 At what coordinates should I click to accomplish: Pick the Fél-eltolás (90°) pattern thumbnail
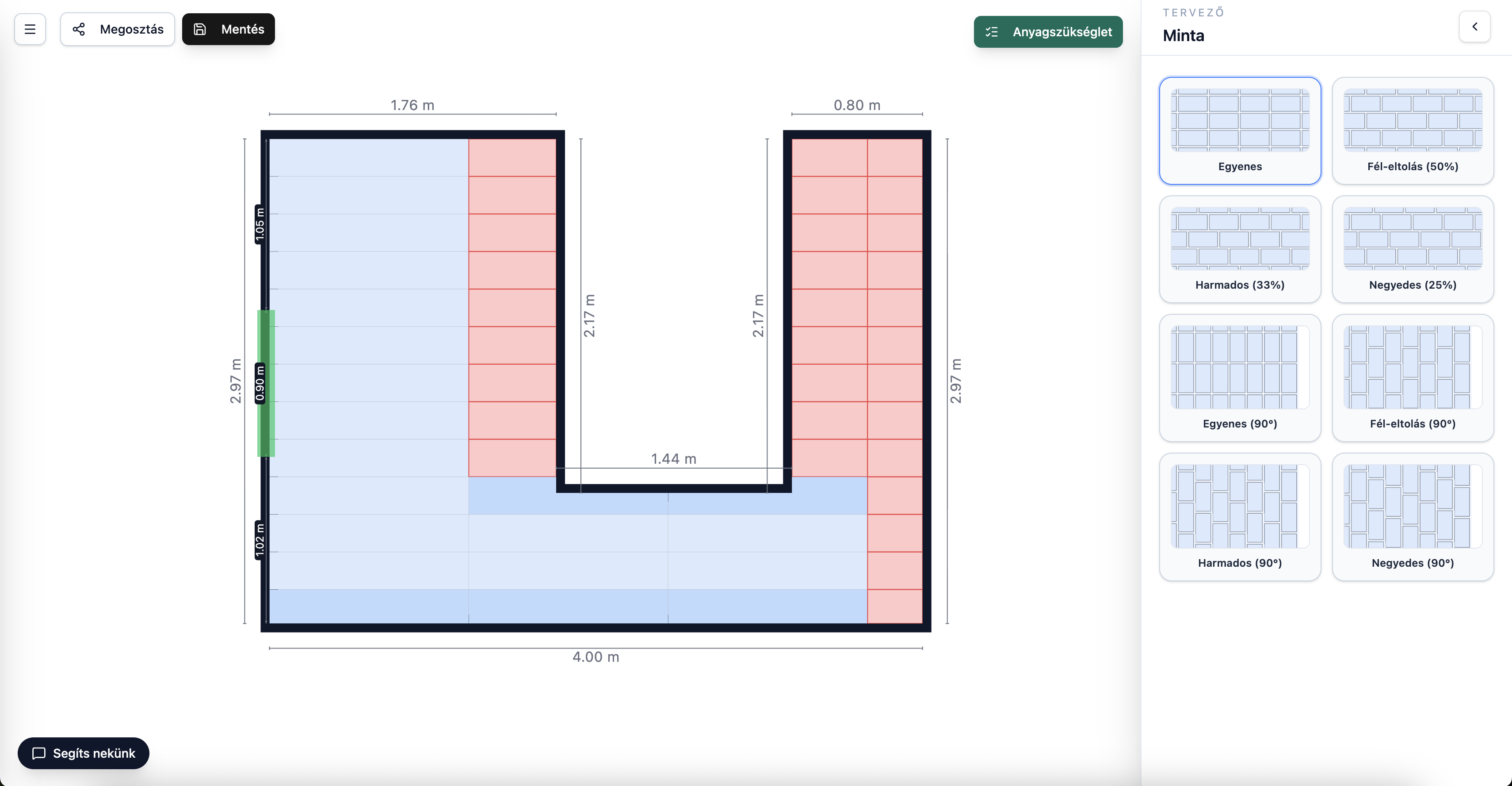coord(1412,367)
